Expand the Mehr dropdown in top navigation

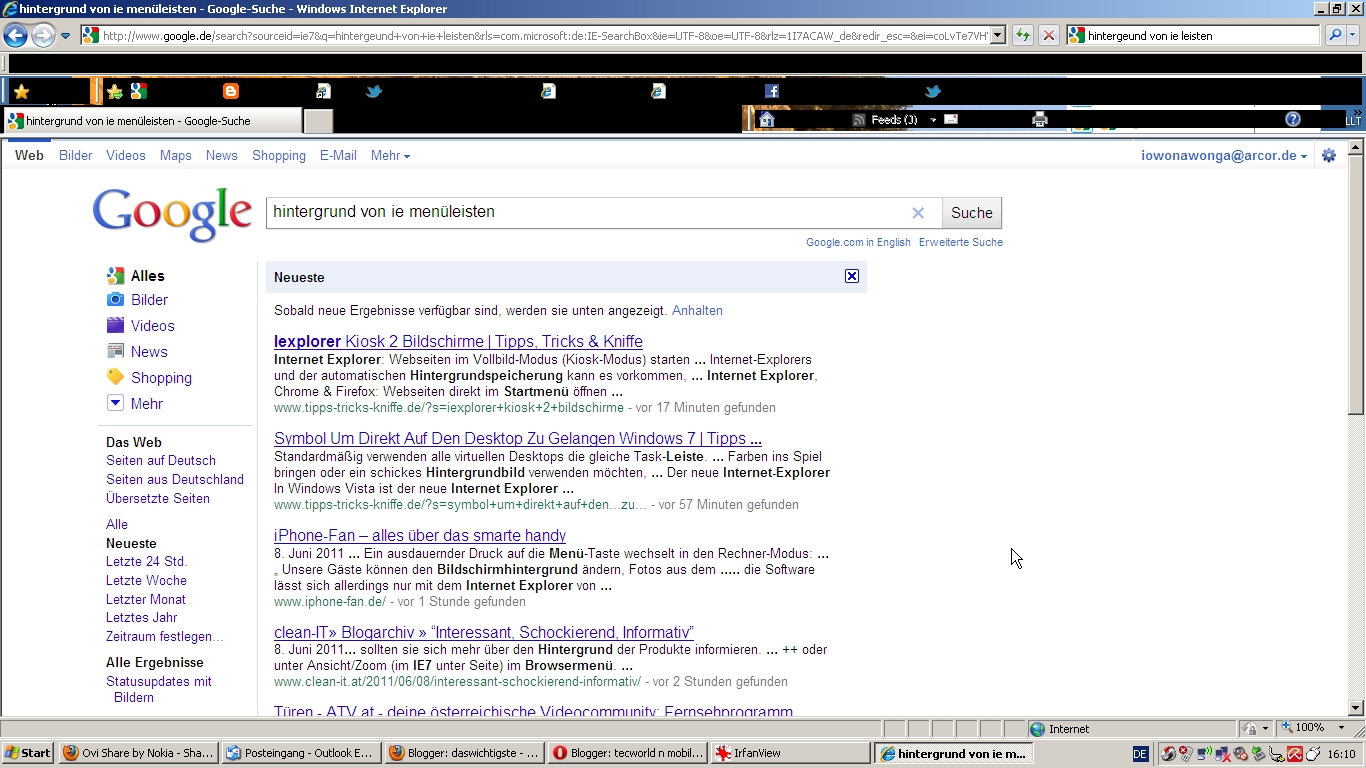point(390,156)
